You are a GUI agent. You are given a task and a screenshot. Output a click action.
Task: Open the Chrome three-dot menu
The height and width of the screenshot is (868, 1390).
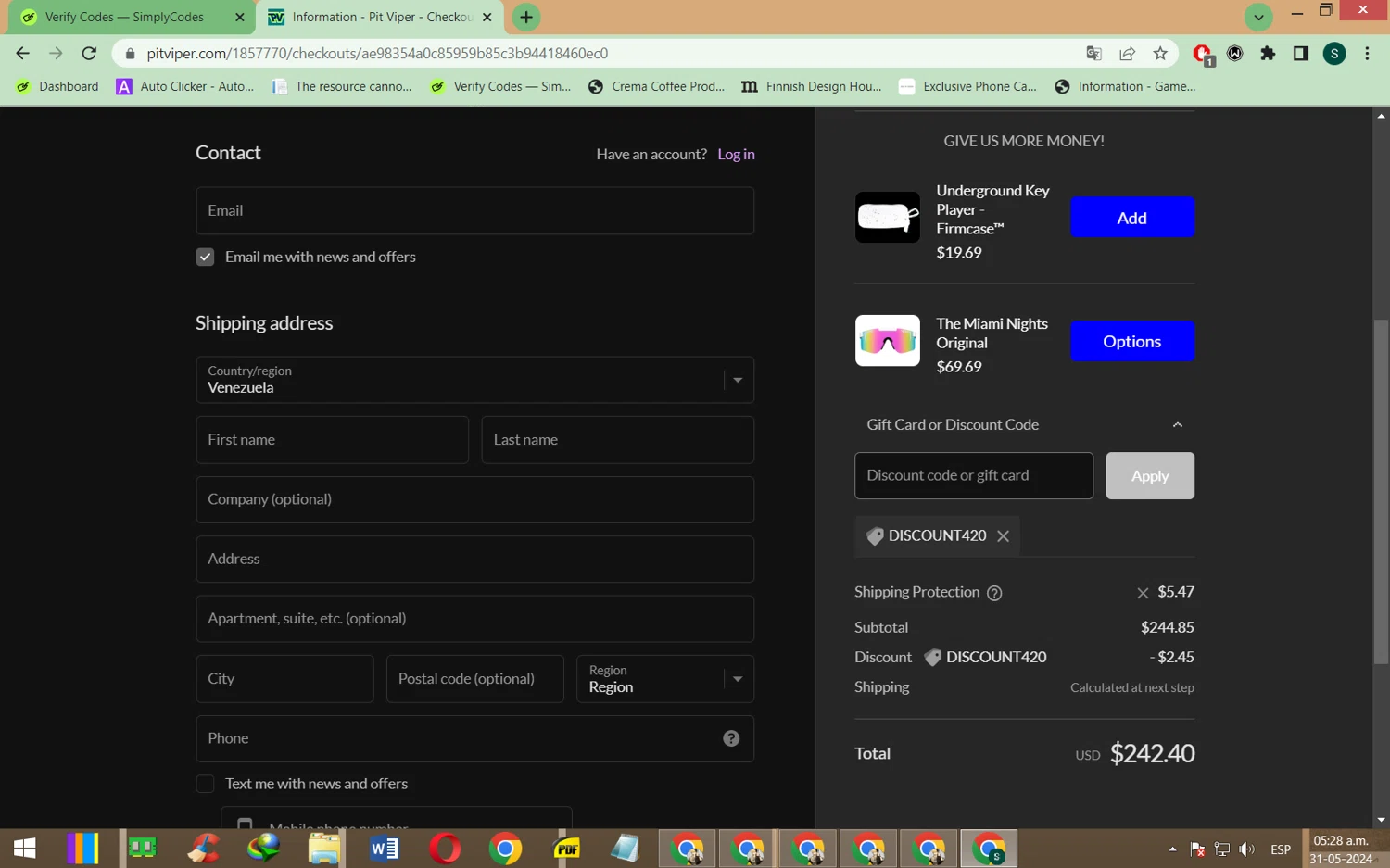1367,54
